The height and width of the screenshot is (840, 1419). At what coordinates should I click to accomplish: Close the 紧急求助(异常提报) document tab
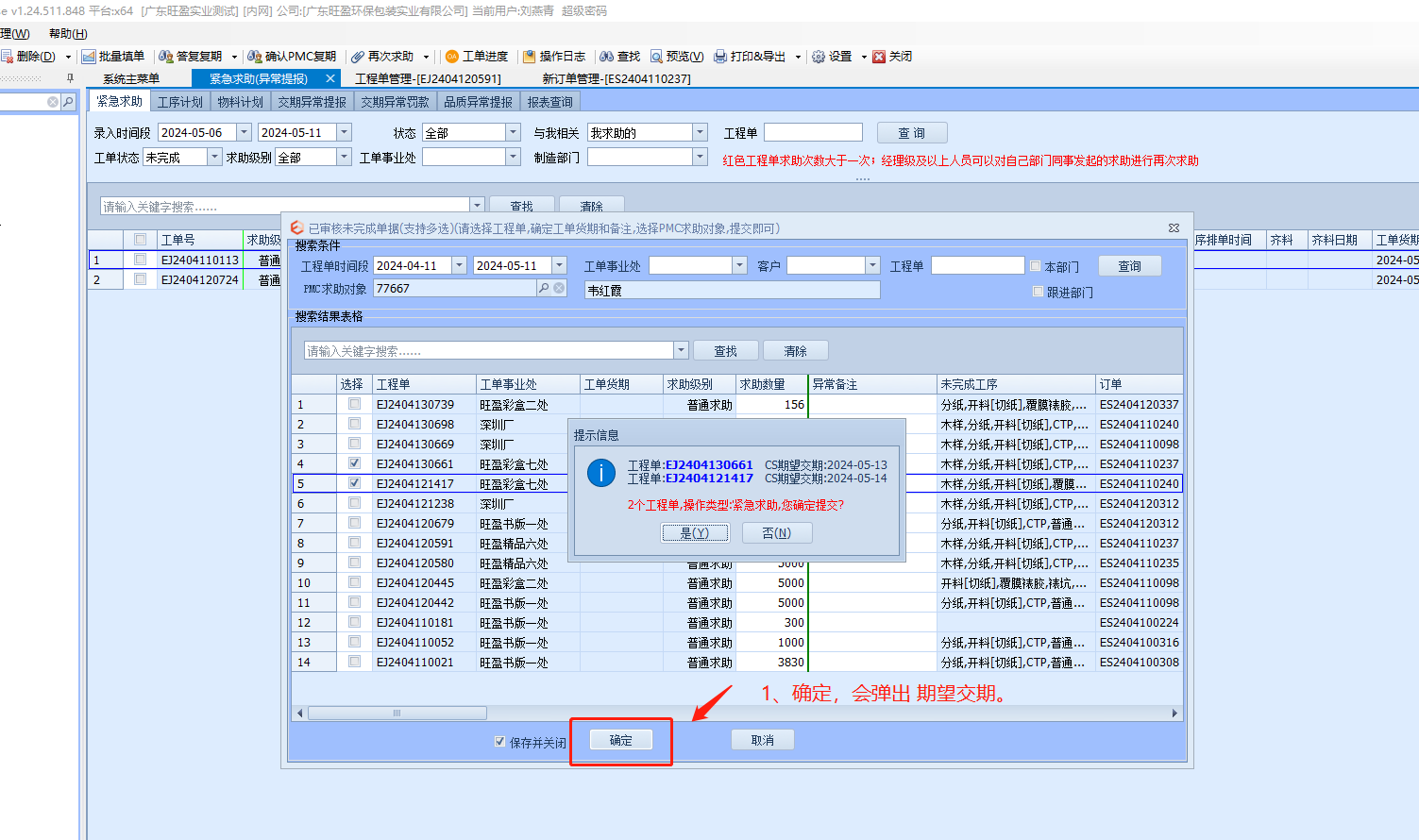click(x=329, y=78)
